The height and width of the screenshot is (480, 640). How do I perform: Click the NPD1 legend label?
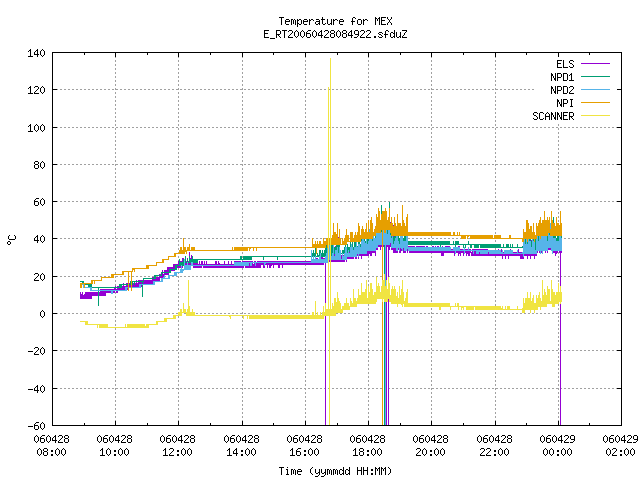coord(562,77)
